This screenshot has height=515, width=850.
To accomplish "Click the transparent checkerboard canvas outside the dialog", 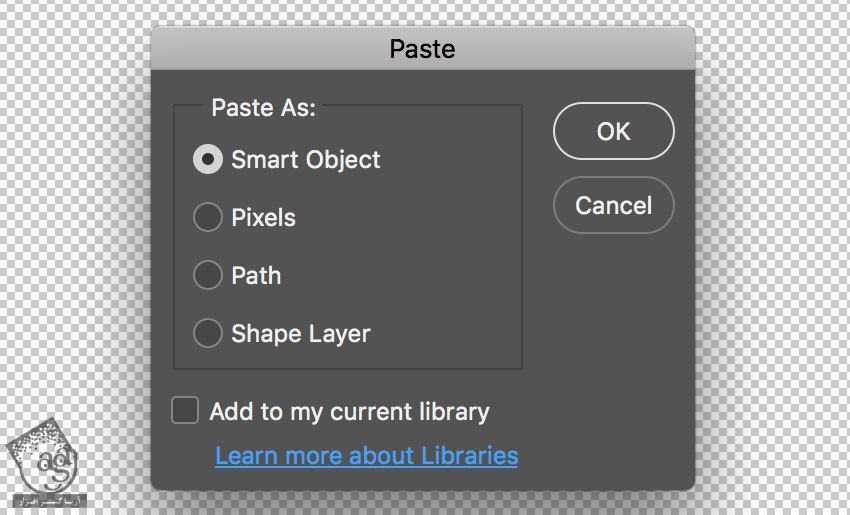I will [x=770, y=300].
